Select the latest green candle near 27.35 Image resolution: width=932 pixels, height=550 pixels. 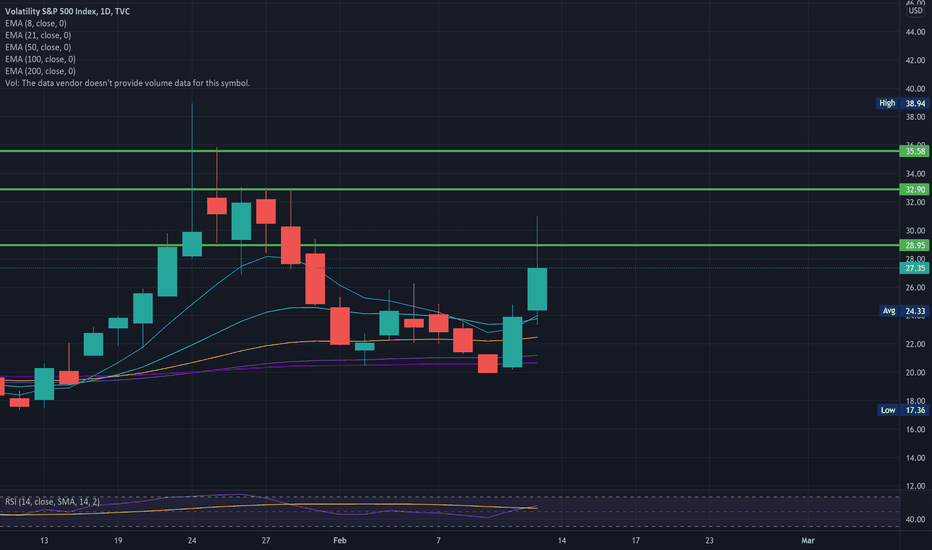(537, 289)
